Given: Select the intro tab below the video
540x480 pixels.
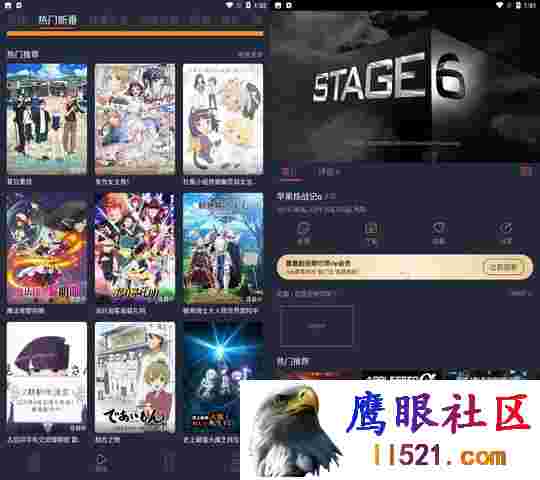Looking at the screenshot, I should [x=289, y=171].
